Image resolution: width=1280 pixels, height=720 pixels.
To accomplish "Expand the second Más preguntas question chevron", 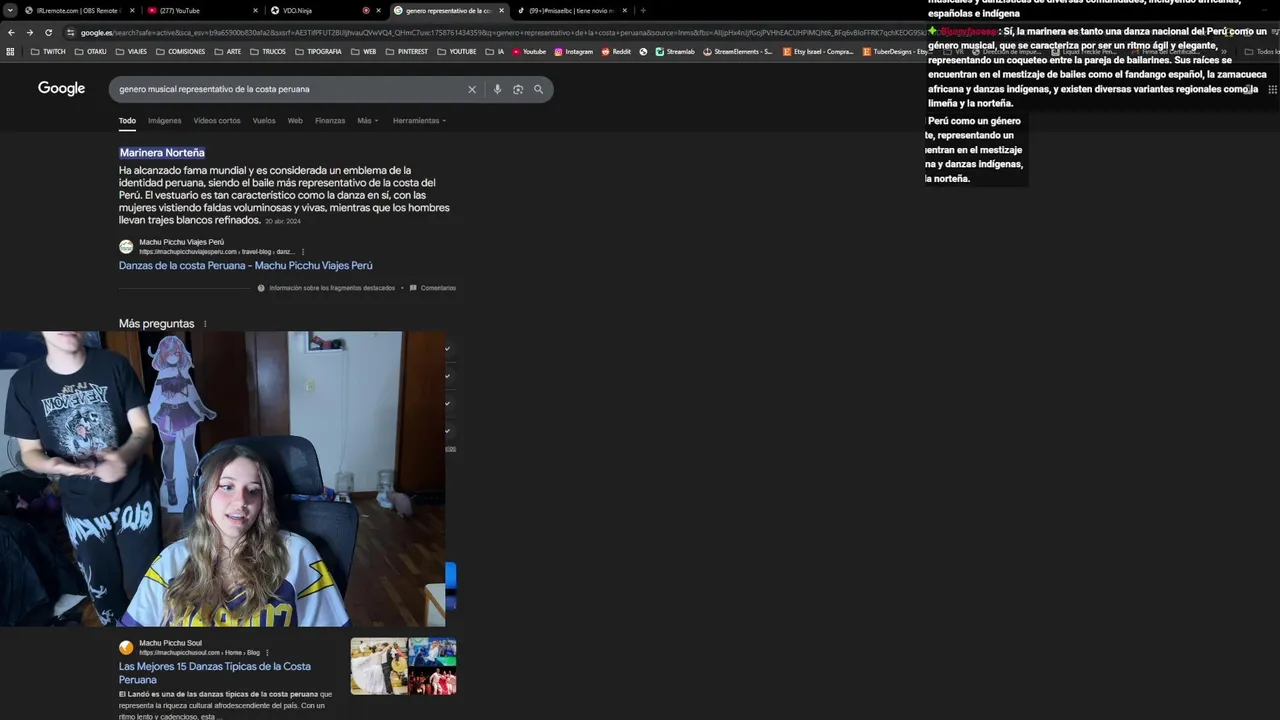I will (x=447, y=376).
